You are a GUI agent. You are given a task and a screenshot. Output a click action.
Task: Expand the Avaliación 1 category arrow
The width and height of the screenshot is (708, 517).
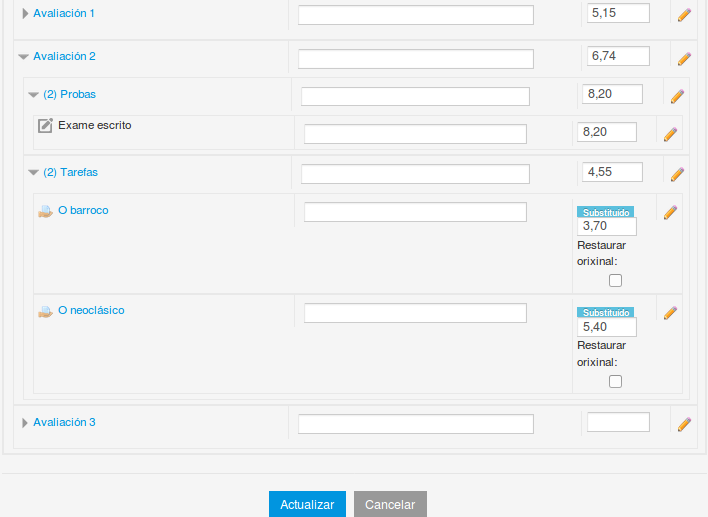coord(25,14)
